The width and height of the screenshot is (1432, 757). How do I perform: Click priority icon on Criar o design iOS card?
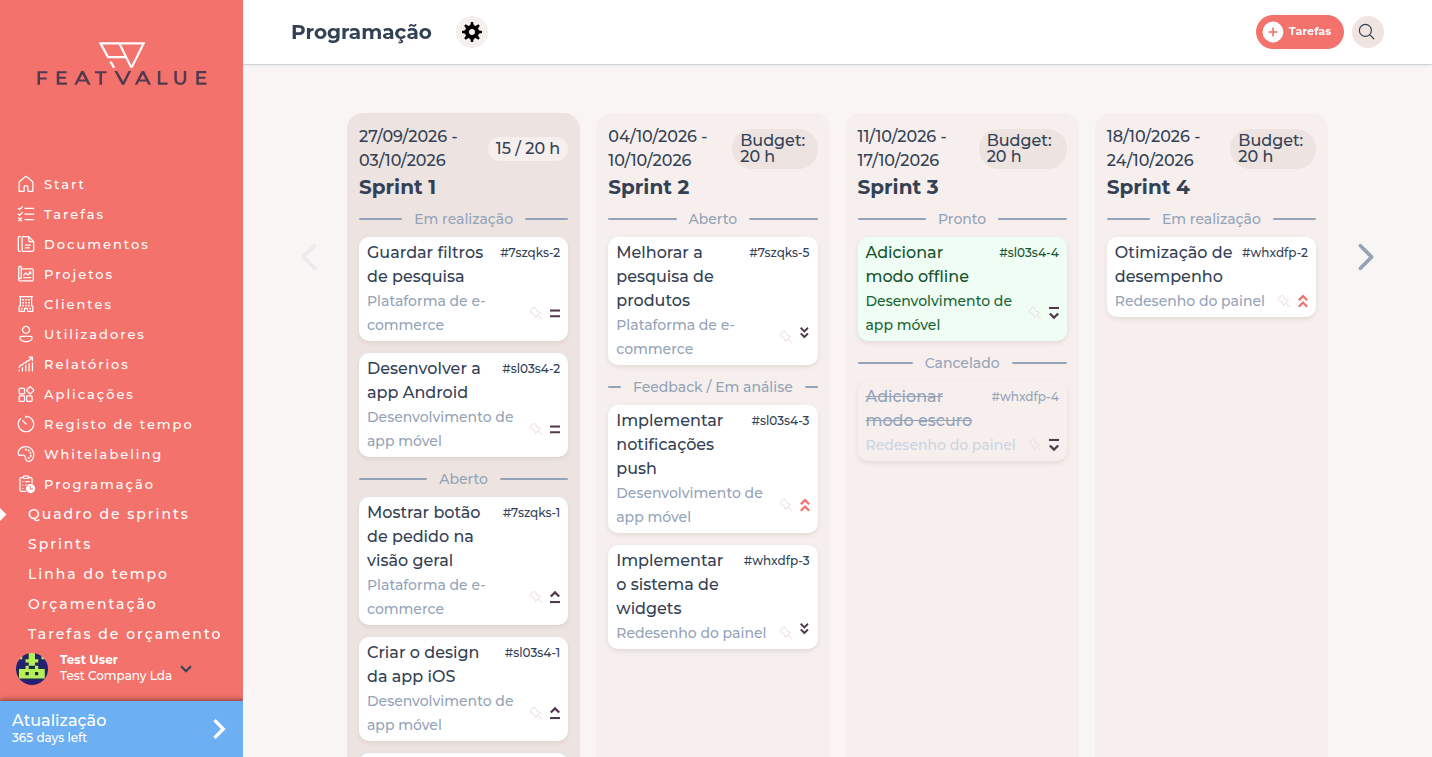[x=555, y=713]
